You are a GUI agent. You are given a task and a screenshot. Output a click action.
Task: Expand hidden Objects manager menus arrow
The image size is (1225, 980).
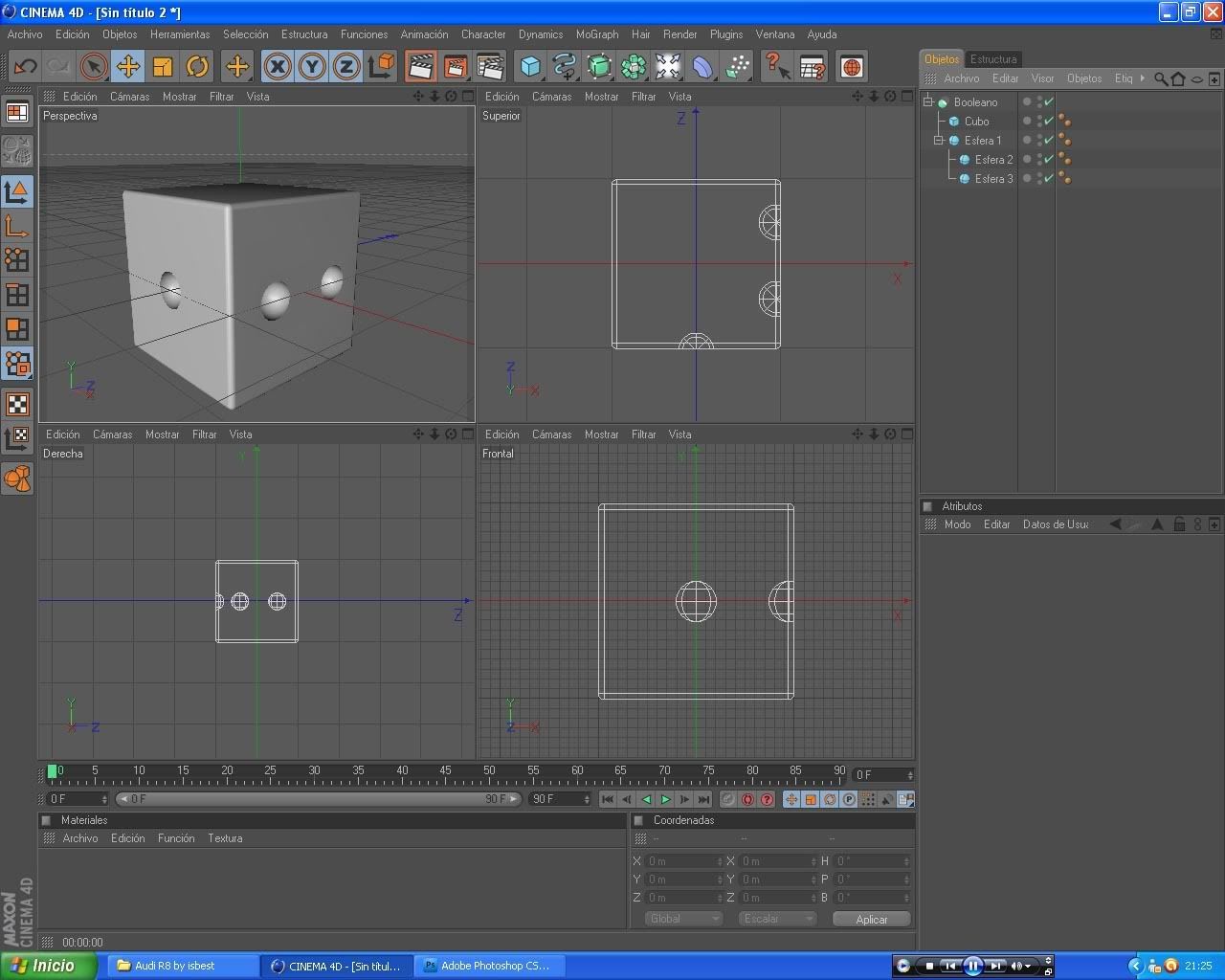tap(1142, 78)
